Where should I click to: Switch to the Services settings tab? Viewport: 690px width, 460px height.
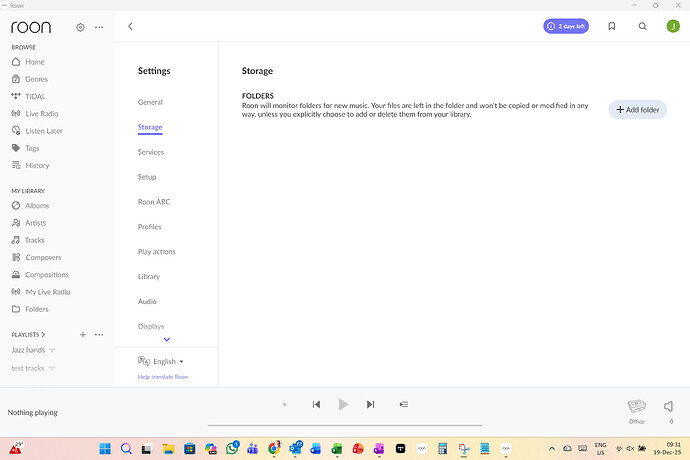151,152
